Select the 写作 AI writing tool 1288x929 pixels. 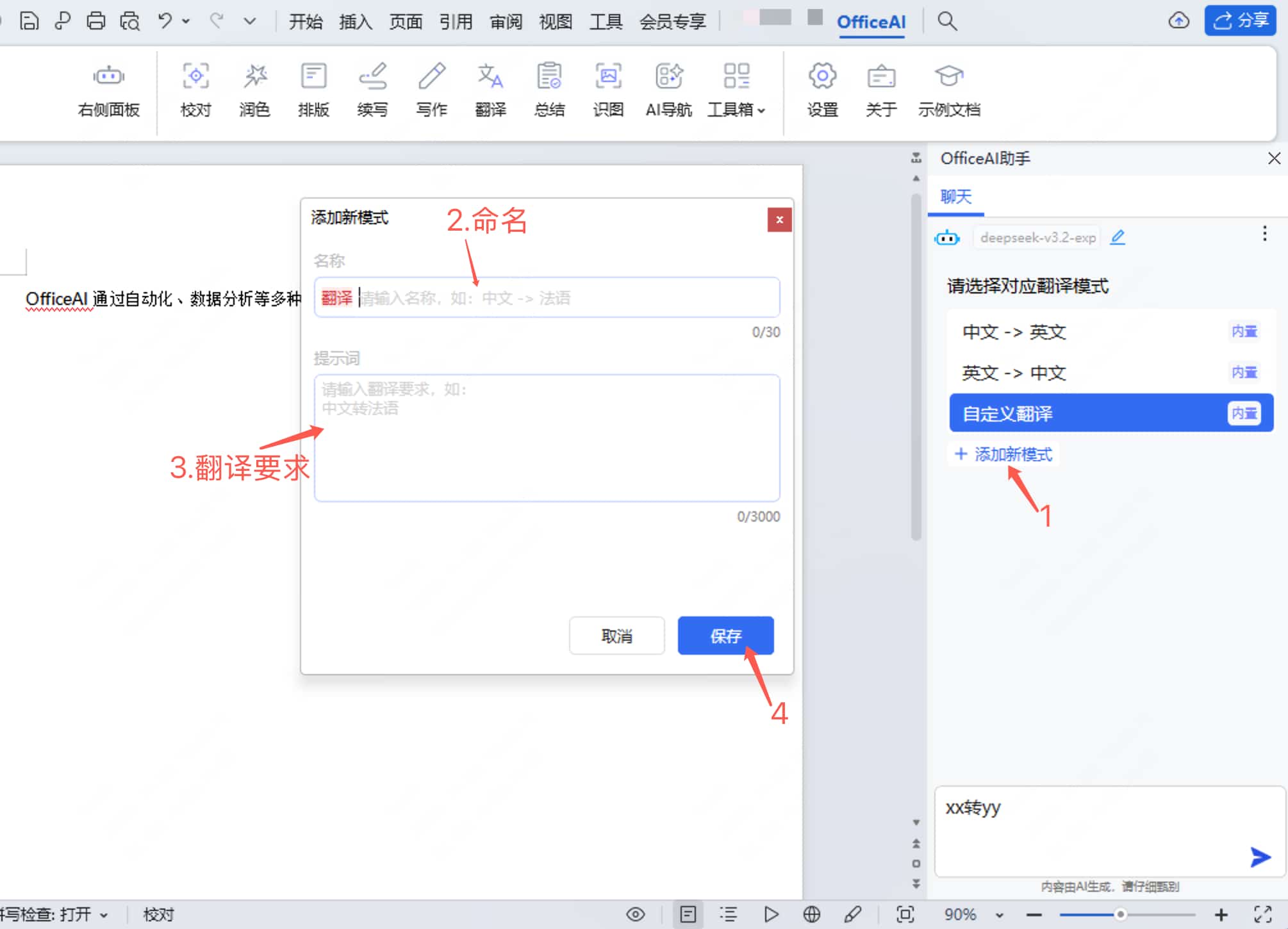(x=431, y=90)
